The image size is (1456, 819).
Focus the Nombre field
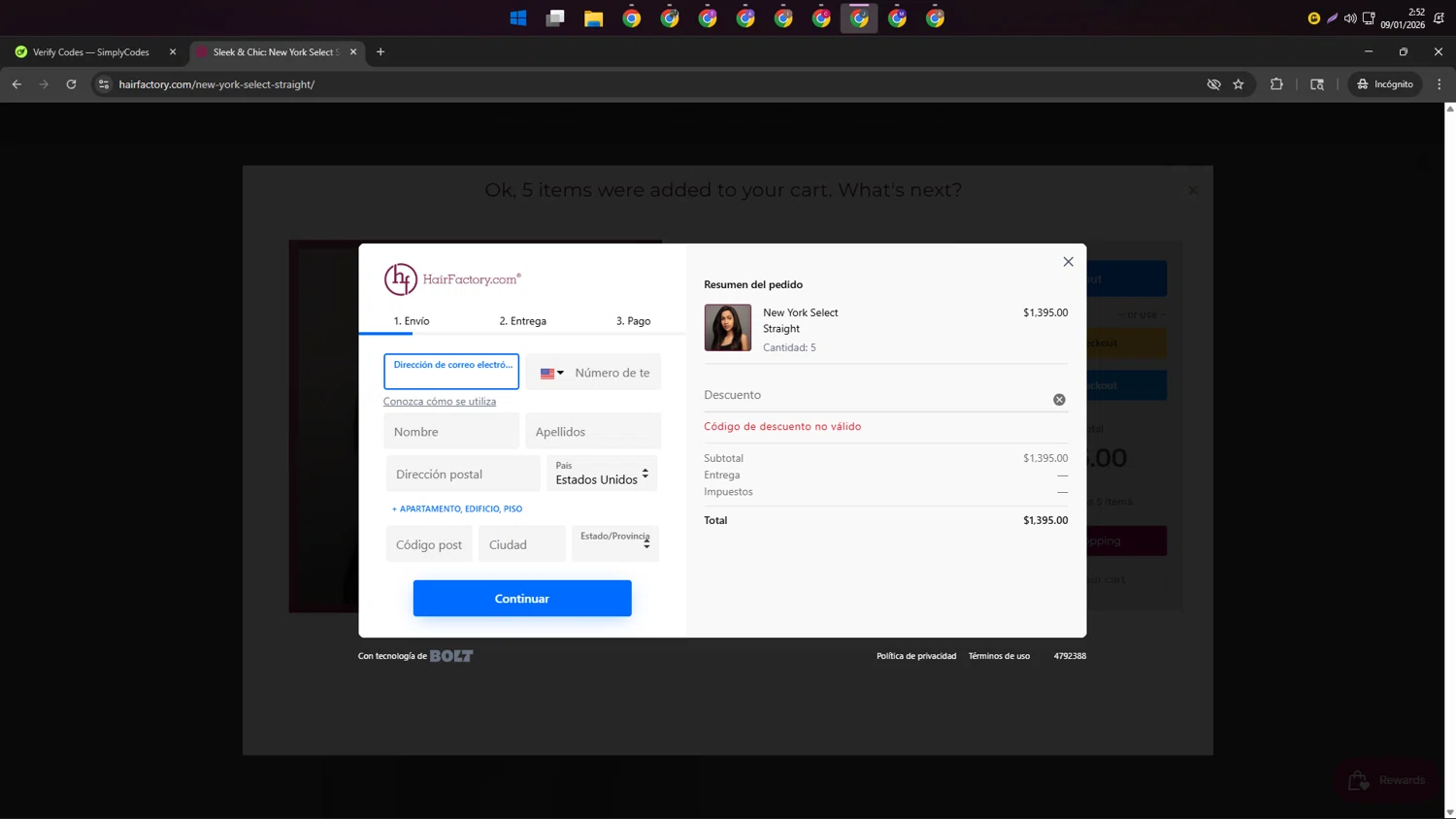click(x=451, y=432)
